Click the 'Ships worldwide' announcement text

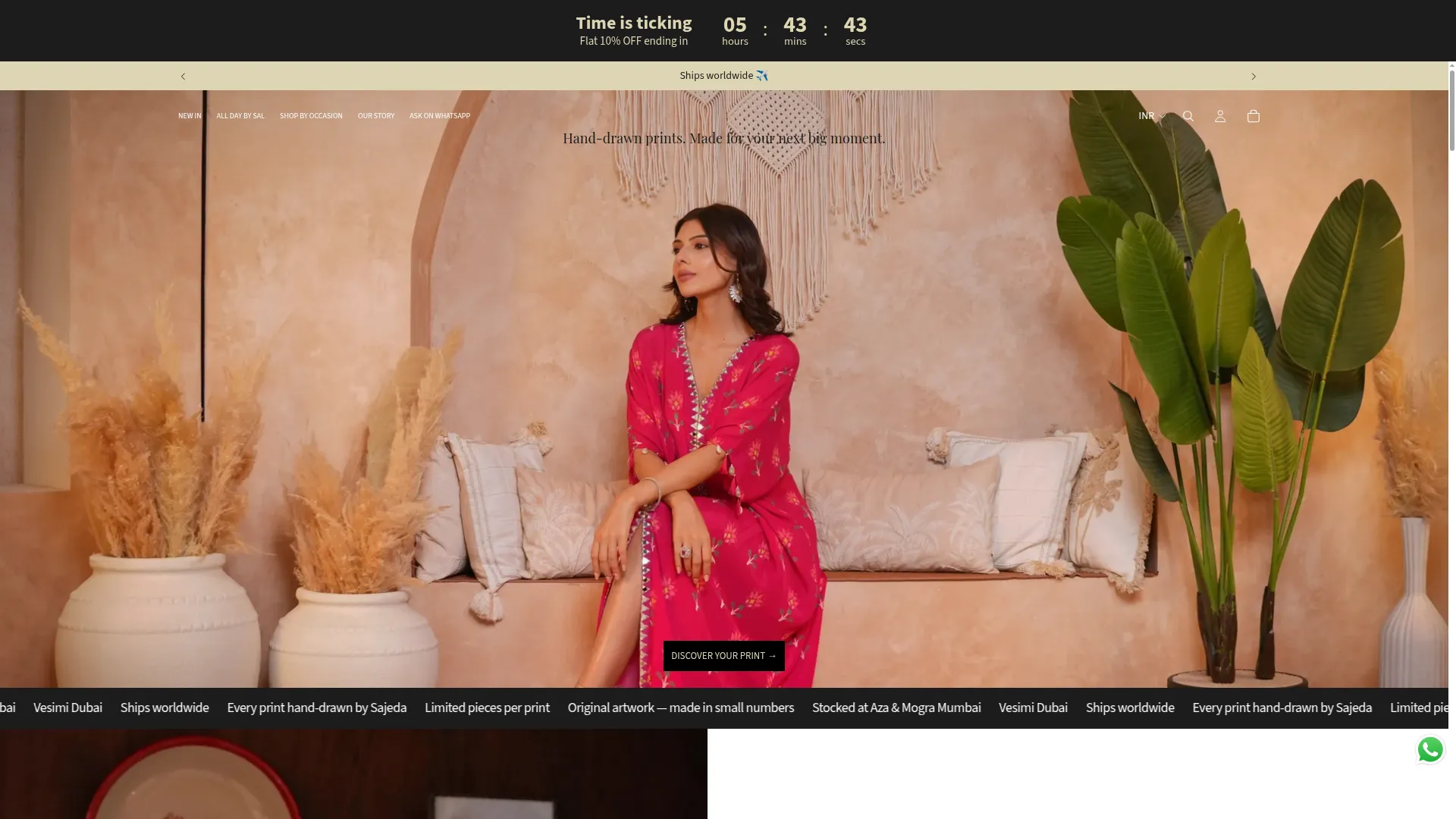coord(724,76)
